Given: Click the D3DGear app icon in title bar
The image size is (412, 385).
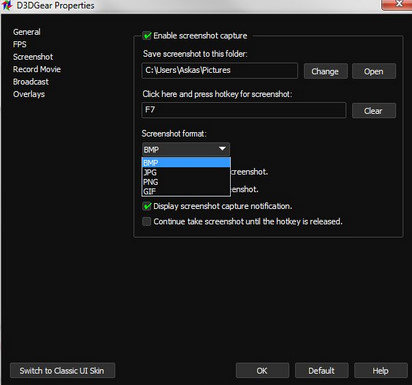Looking at the screenshot, I should click(x=7, y=5).
